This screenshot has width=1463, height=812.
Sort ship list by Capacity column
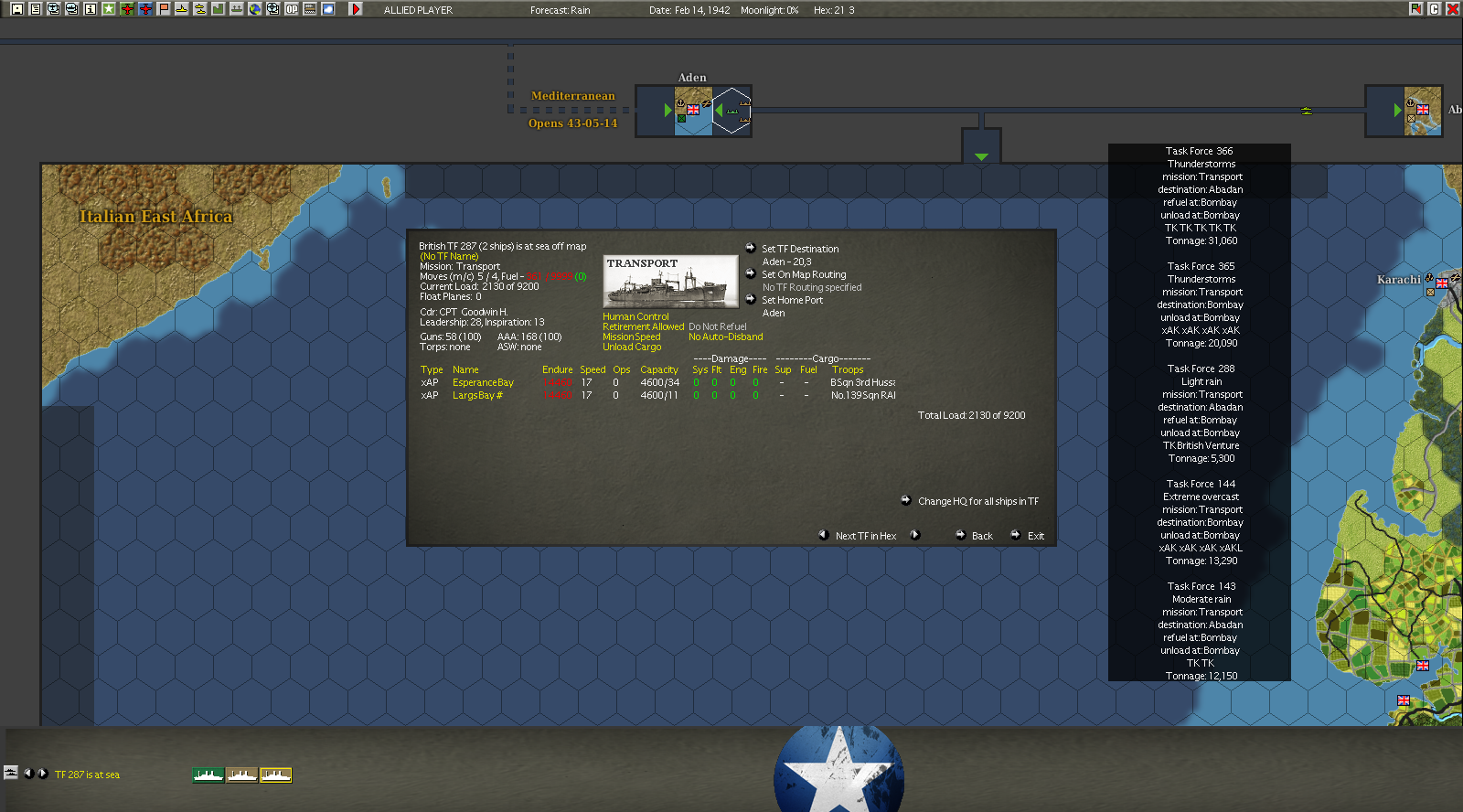658,369
